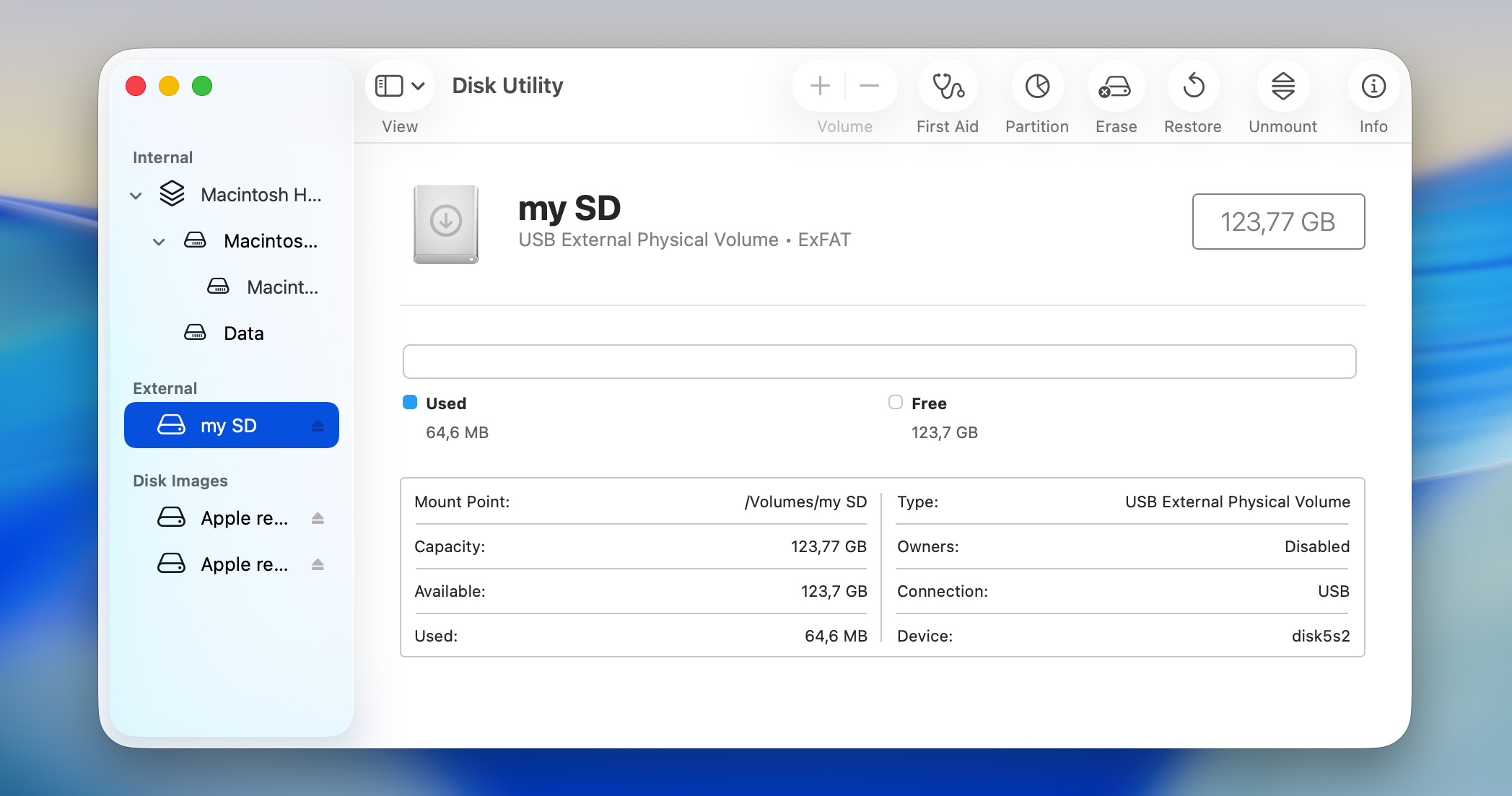Select the Data volume in sidebar
The image size is (1512, 796).
[231, 333]
